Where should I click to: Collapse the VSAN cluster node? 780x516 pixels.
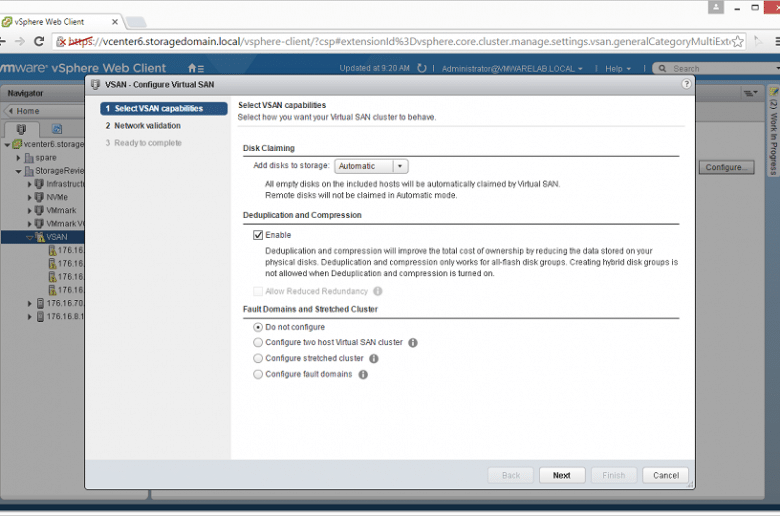point(29,237)
